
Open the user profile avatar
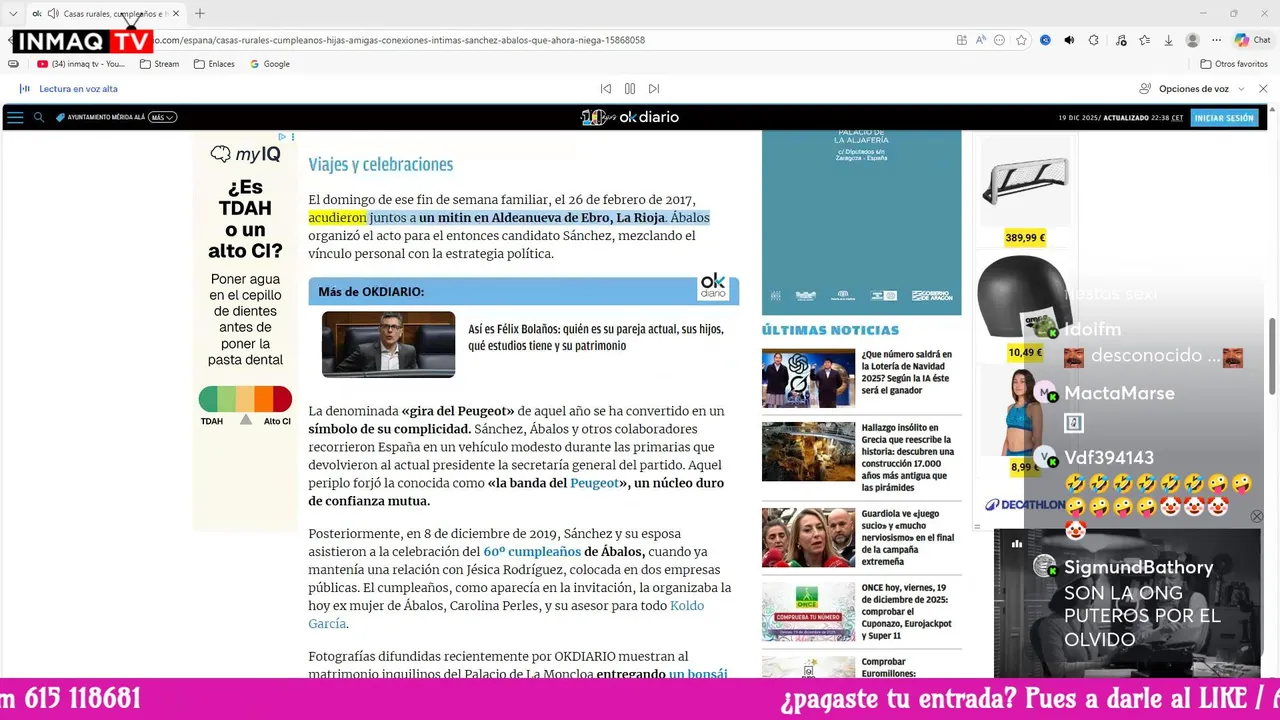tap(1192, 40)
